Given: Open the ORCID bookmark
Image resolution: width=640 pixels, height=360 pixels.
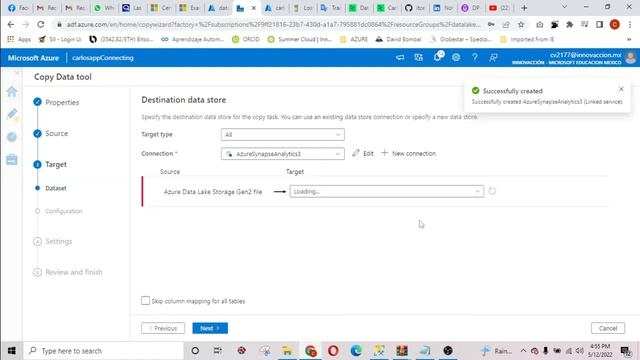Looking at the screenshot, I should point(246,39).
